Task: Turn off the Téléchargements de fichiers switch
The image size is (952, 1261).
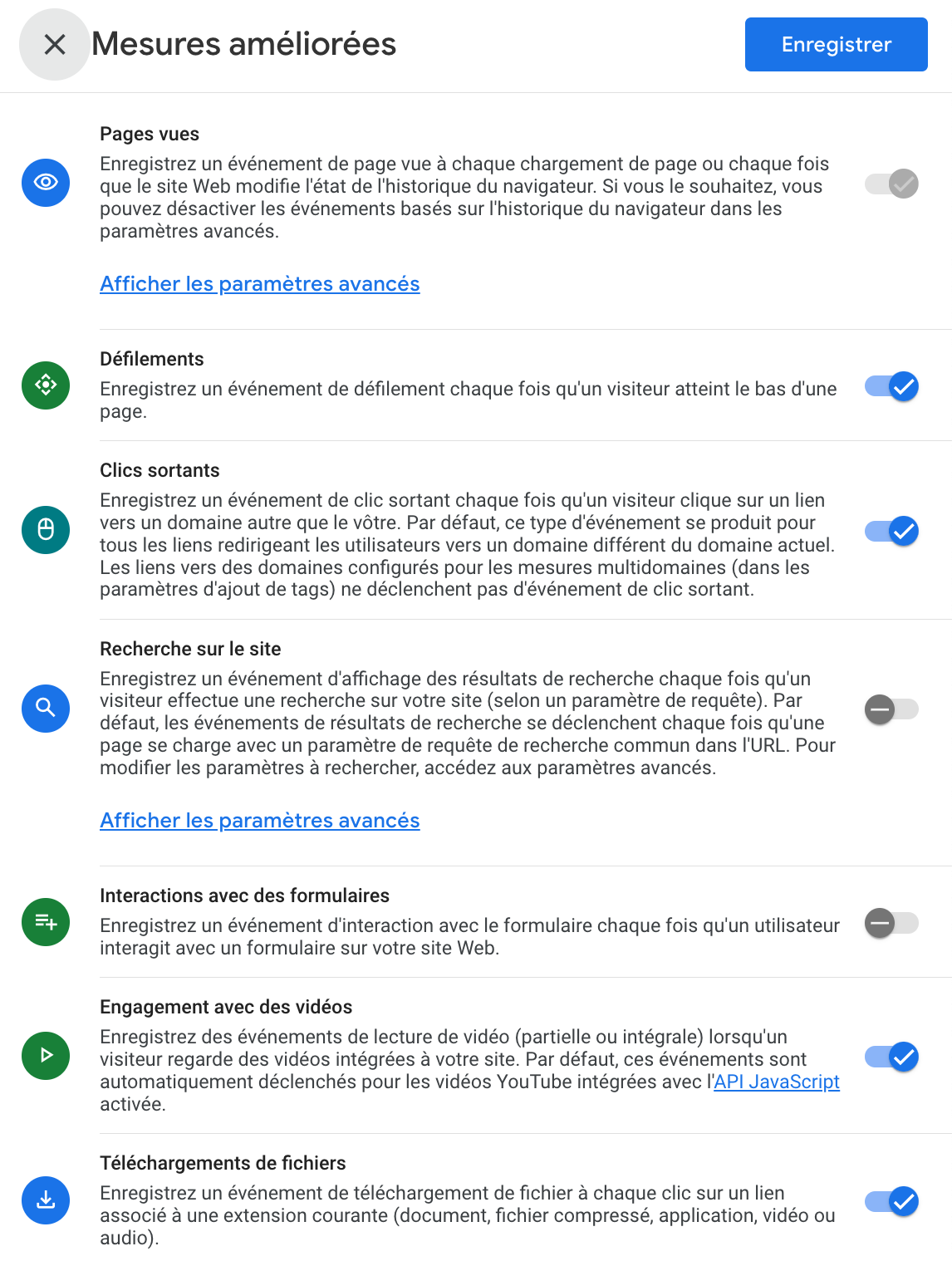Action: pos(891,1200)
